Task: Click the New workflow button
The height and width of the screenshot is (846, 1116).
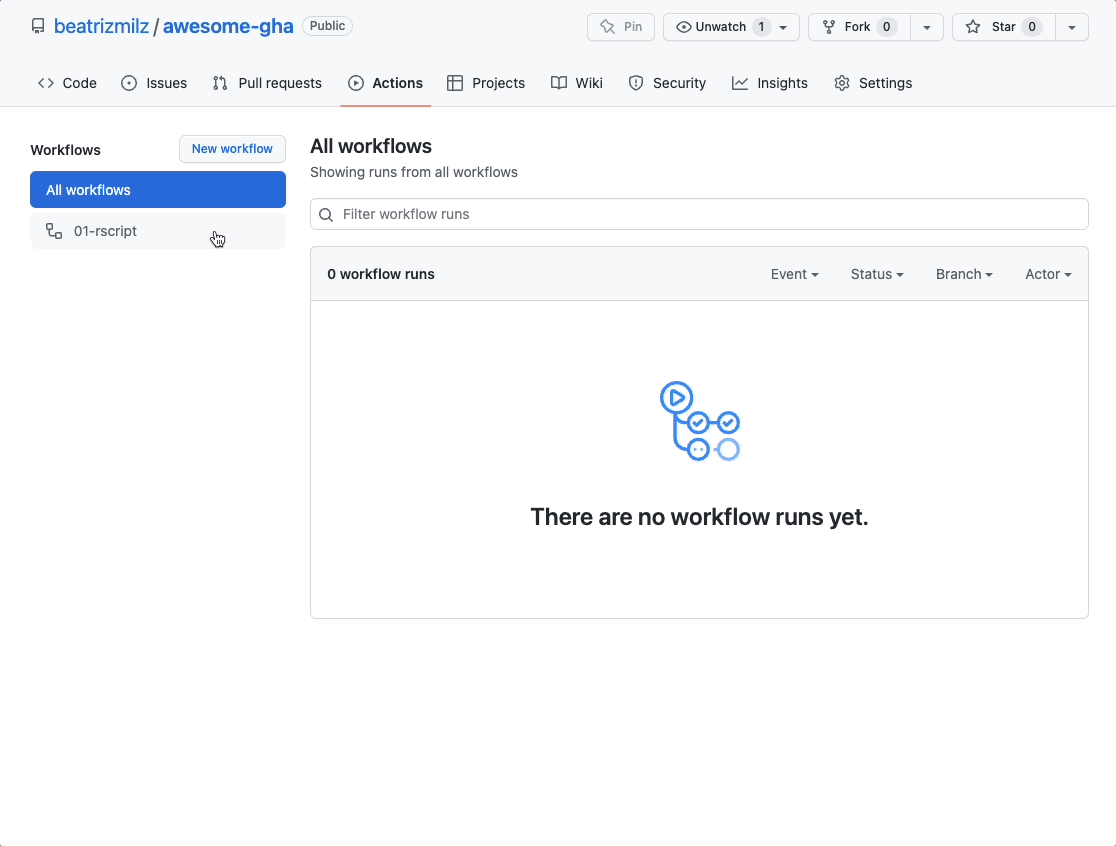Action: pos(232,149)
